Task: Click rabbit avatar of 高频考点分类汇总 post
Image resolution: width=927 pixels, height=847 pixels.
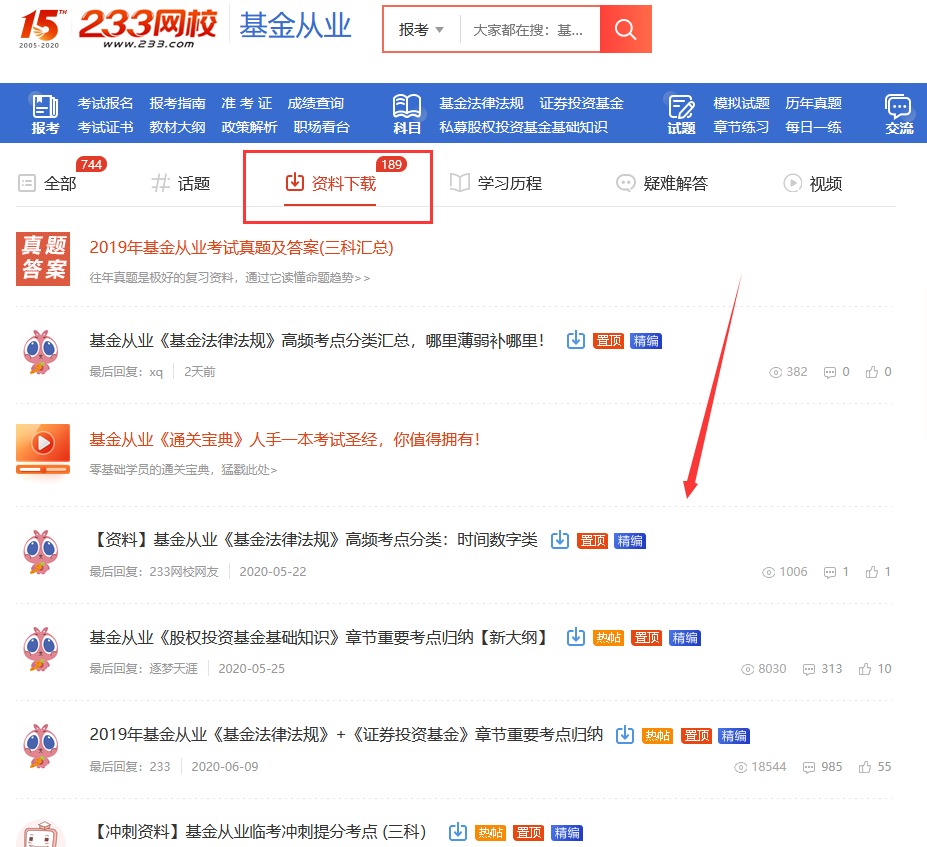Action: [40, 352]
